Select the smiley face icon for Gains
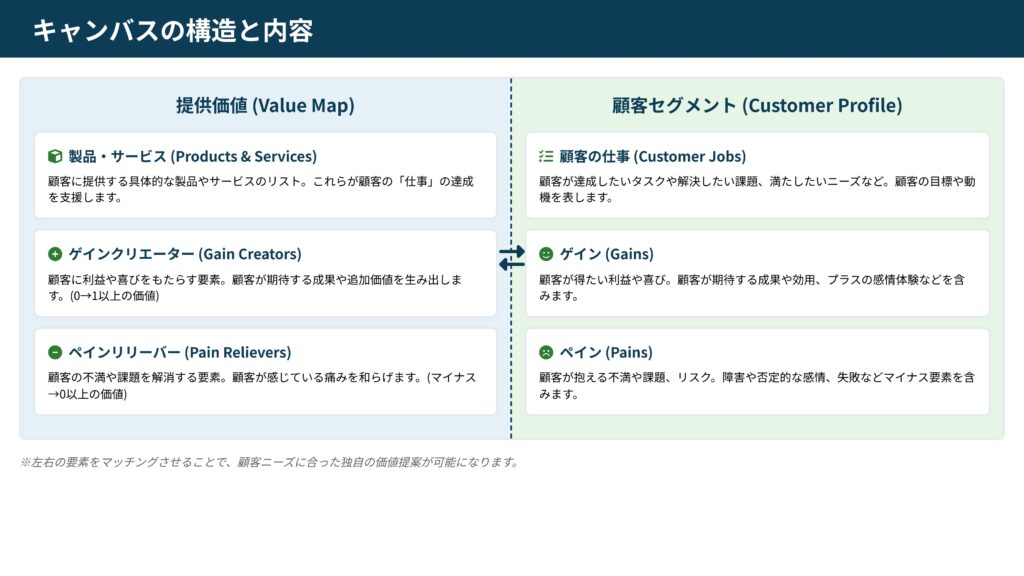Viewport: 1024px width, 576px height. click(x=546, y=254)
